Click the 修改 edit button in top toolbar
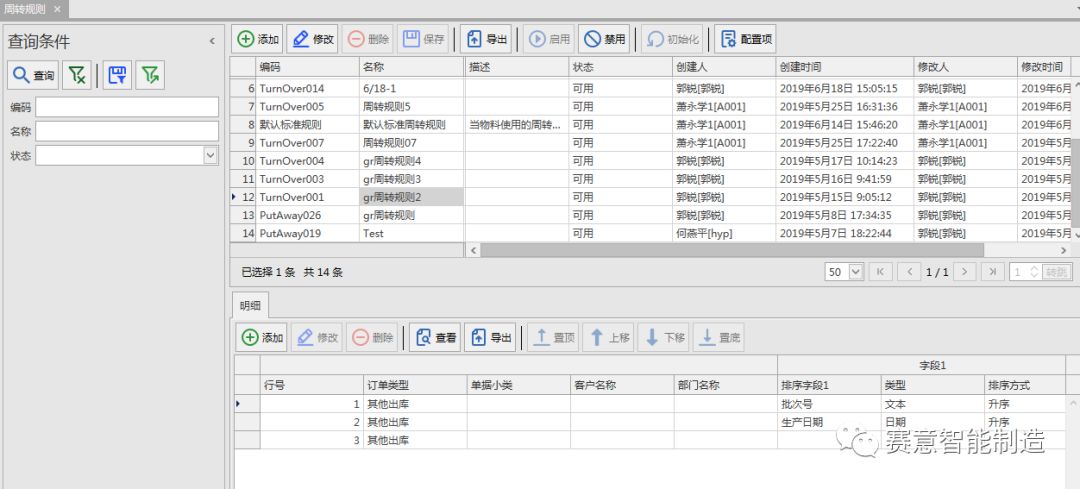1080x489 pixels. coord(312,40)
